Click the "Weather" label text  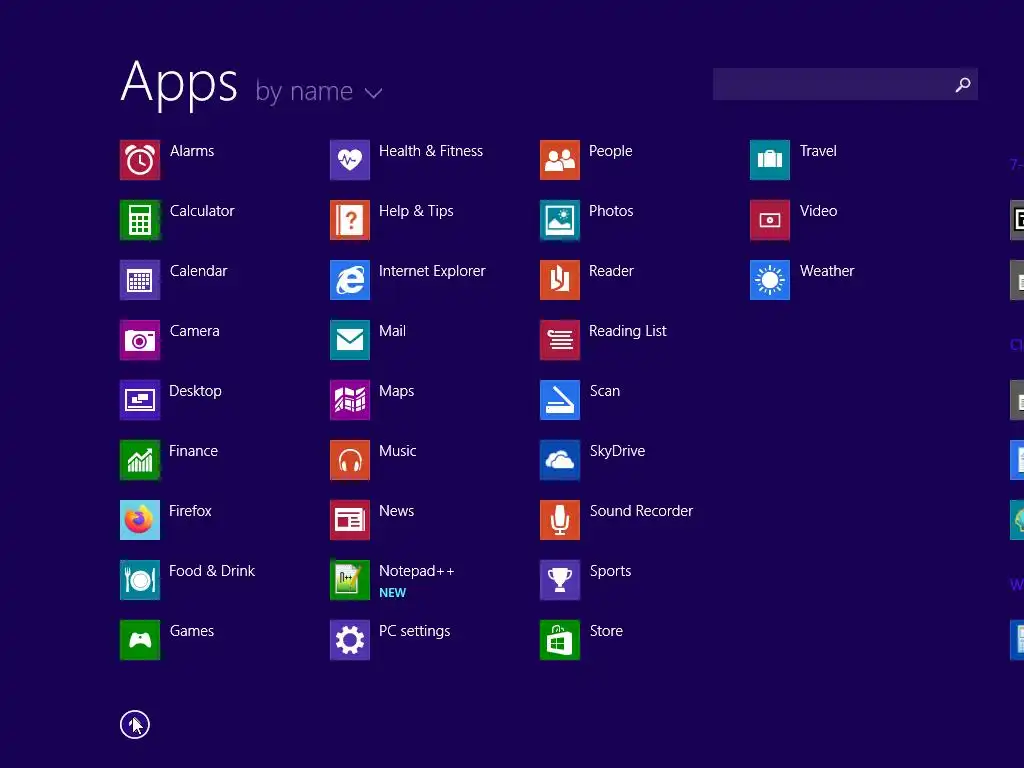[827, 271]
